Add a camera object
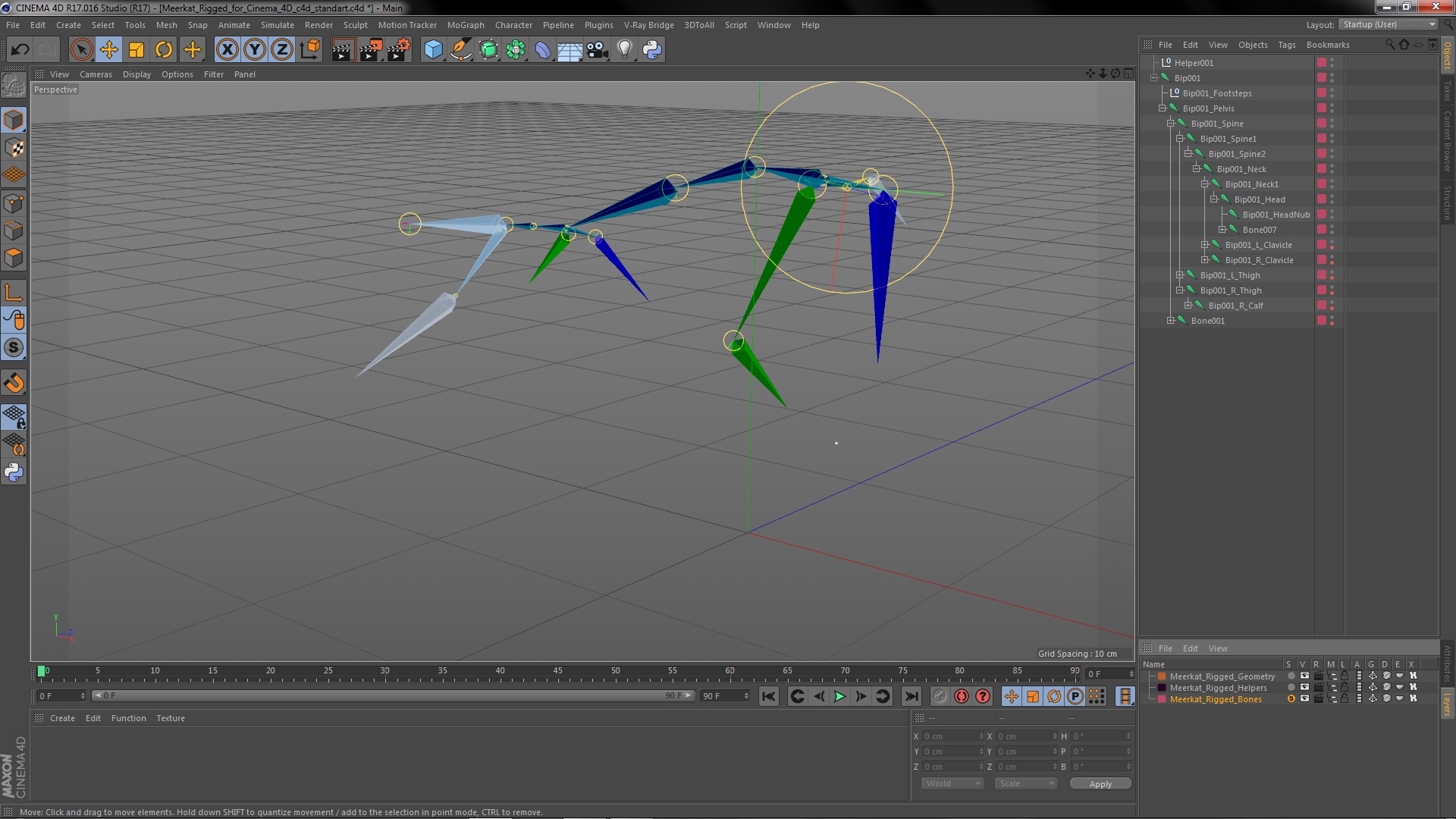 click(x=598, y=50)
